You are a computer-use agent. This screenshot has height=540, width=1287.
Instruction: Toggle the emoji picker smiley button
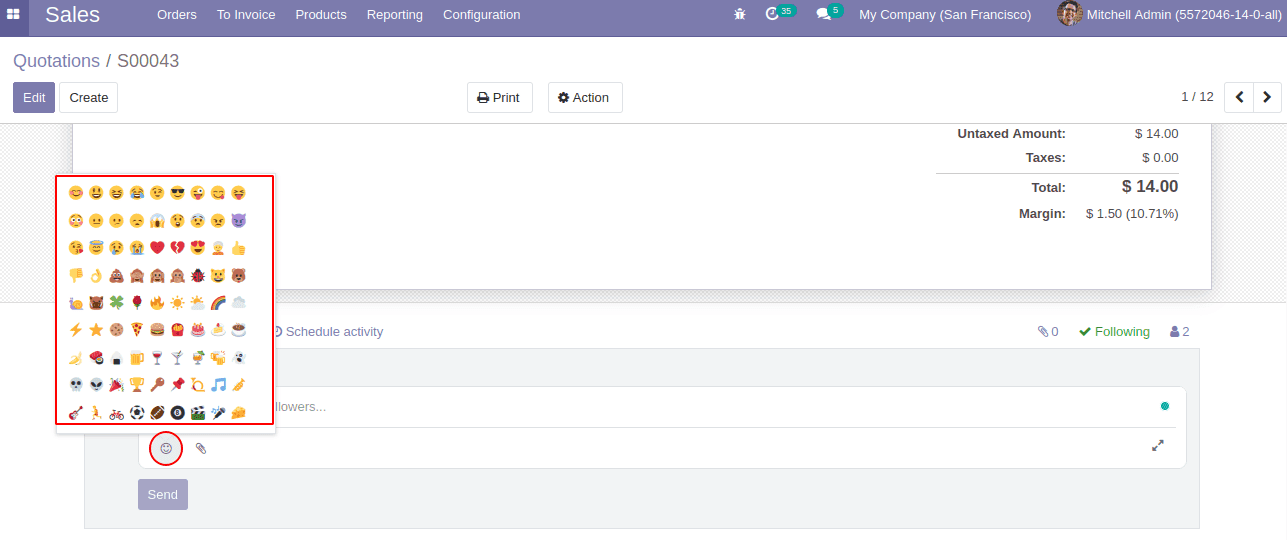click(x=166, y=448)
